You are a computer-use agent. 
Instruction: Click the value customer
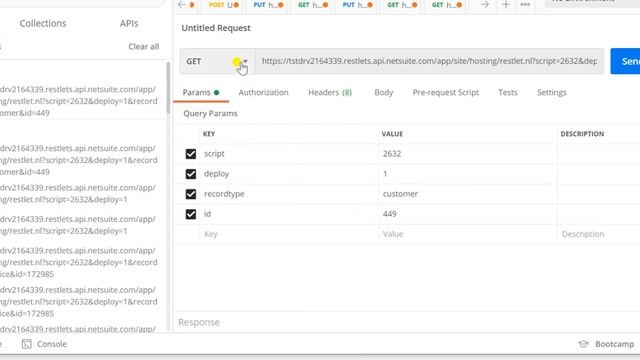coord(400,194)
